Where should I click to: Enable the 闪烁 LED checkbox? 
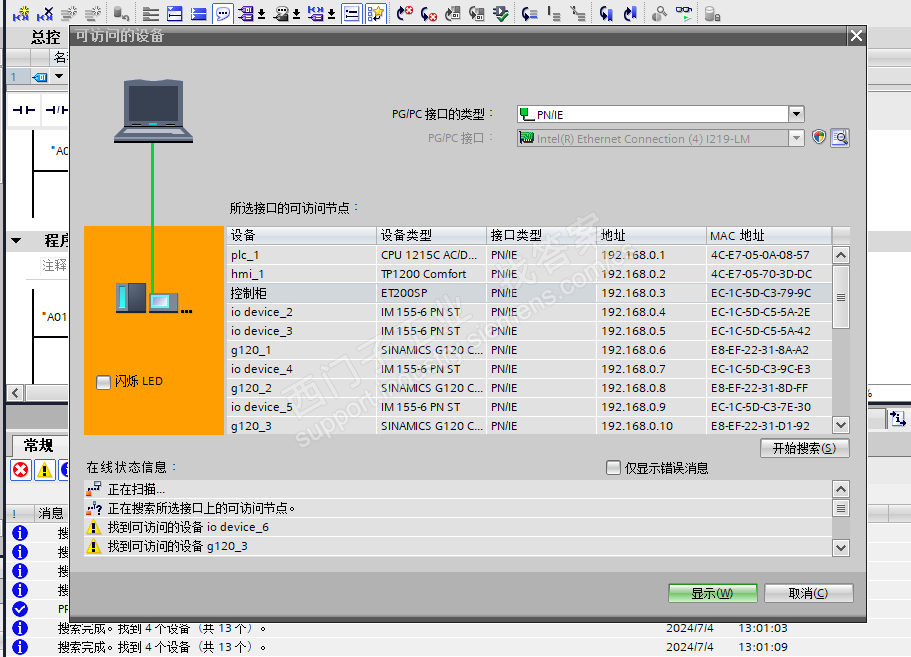[x=103, y=382]
